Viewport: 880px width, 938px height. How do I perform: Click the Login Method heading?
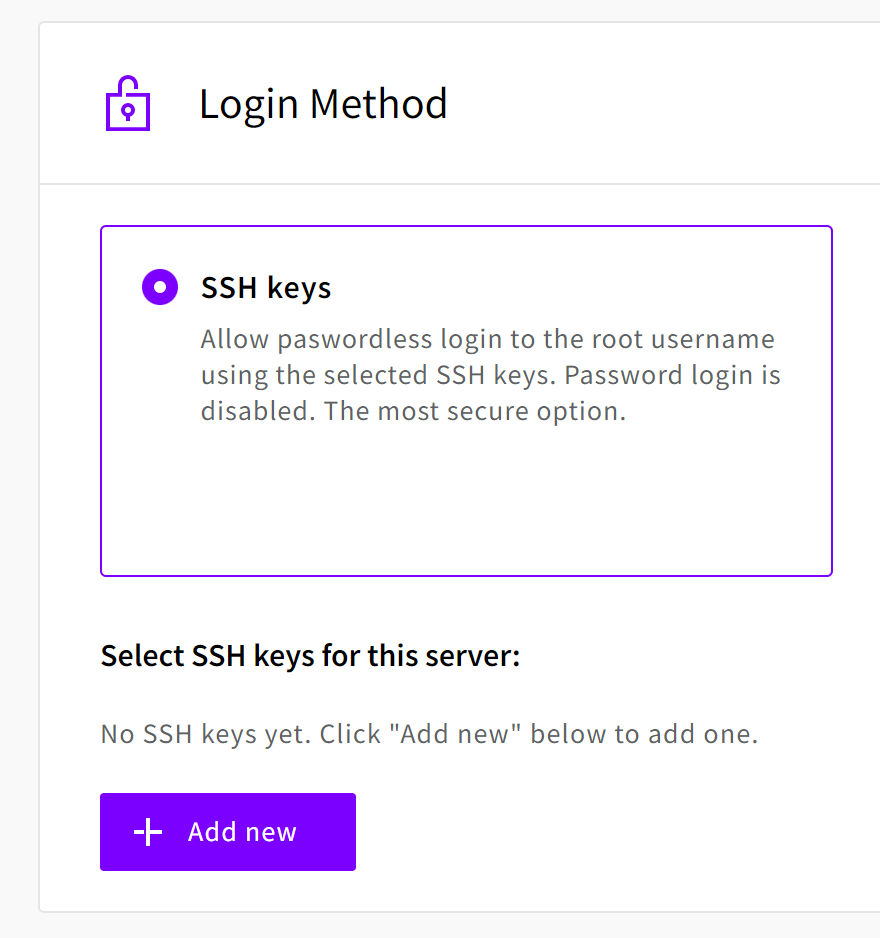(323, 105)
